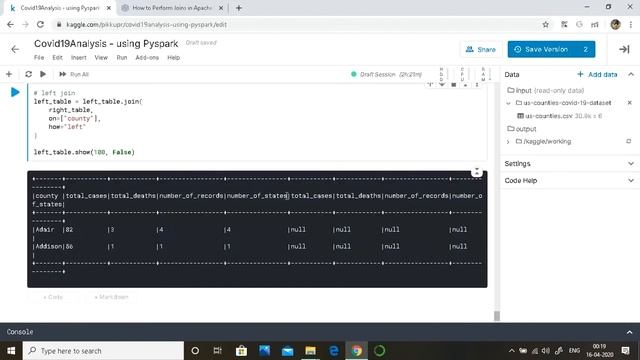Collapse the cell output with hide icon
Image resolution: width=640 pixels, height=360 pixels.
477,172
